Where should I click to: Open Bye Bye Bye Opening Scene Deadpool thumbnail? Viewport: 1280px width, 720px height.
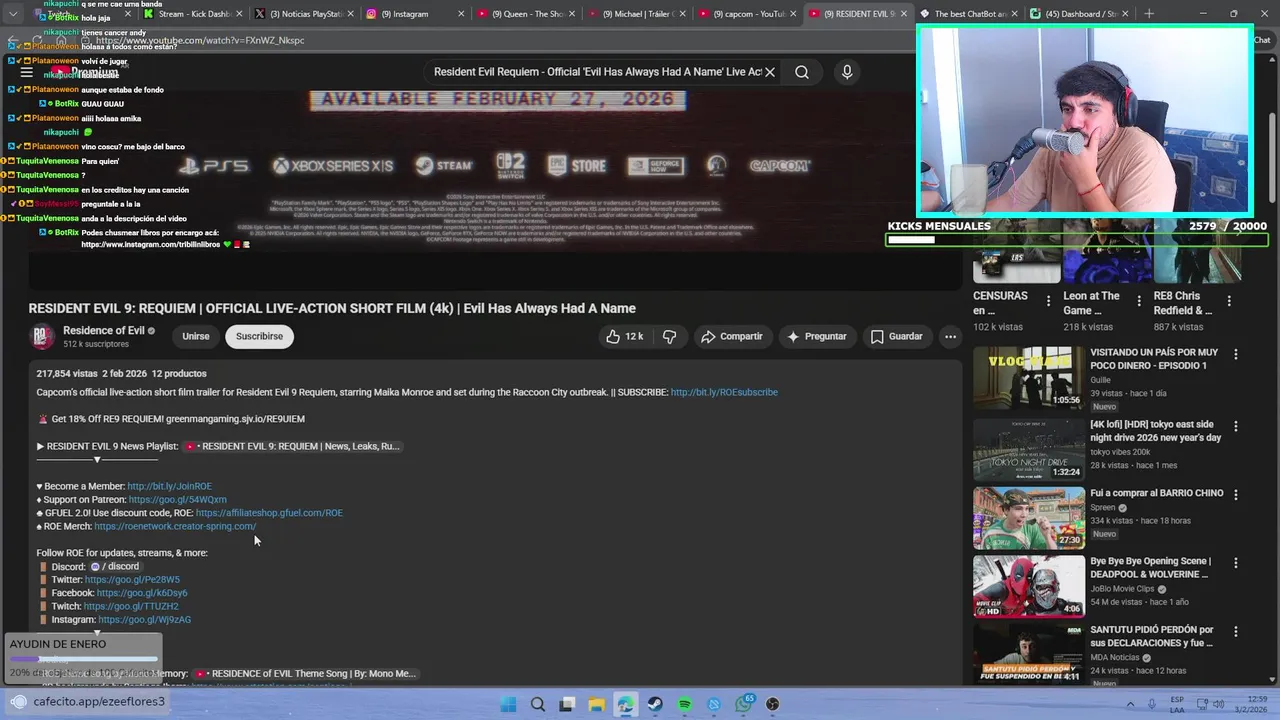coord(1029,587)
